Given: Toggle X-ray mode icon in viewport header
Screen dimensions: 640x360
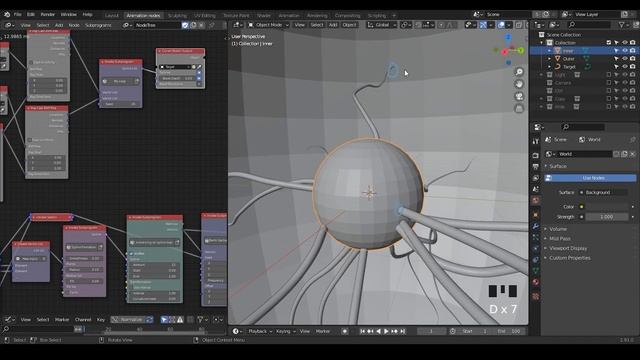Looking at the screenshot, I should tap(519, 25).
